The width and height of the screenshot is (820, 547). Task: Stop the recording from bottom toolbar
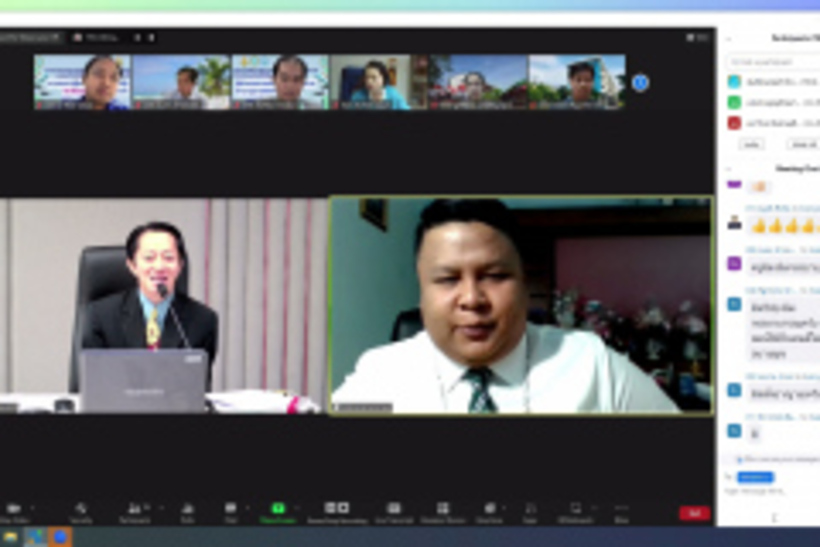pyautogui.click(x=343, y=508)
